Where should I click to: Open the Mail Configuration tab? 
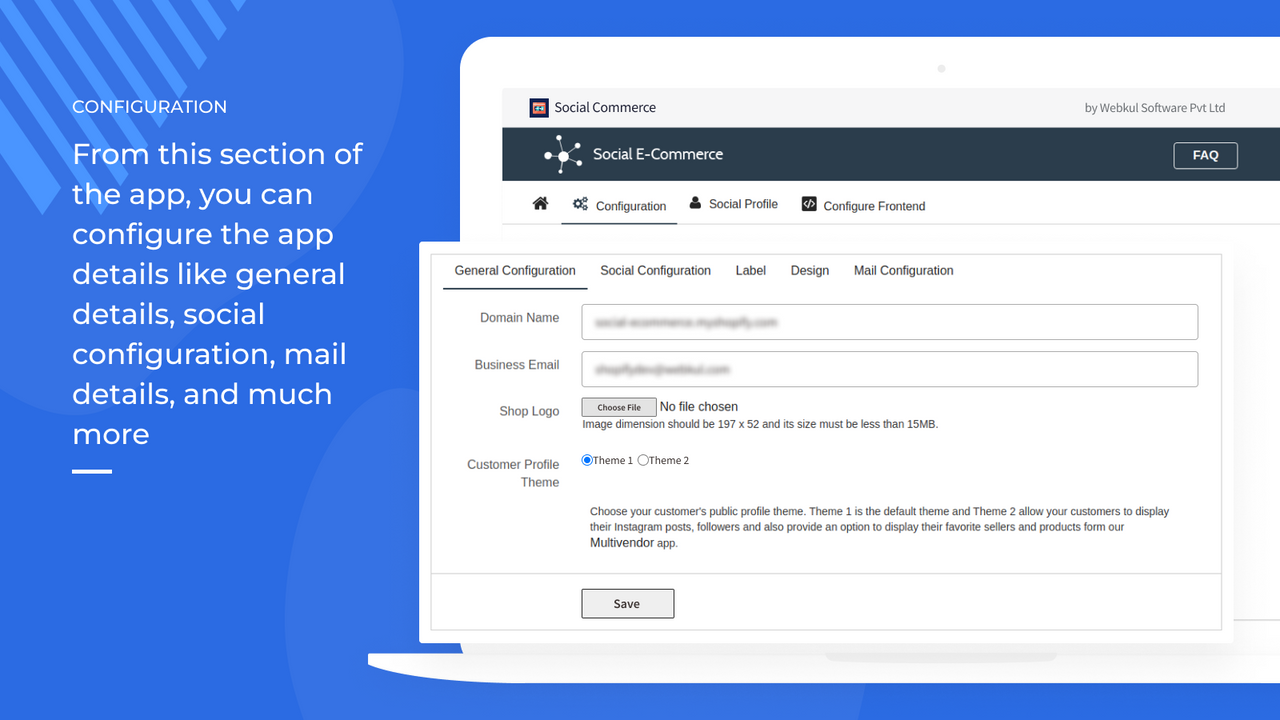(903, 271)
